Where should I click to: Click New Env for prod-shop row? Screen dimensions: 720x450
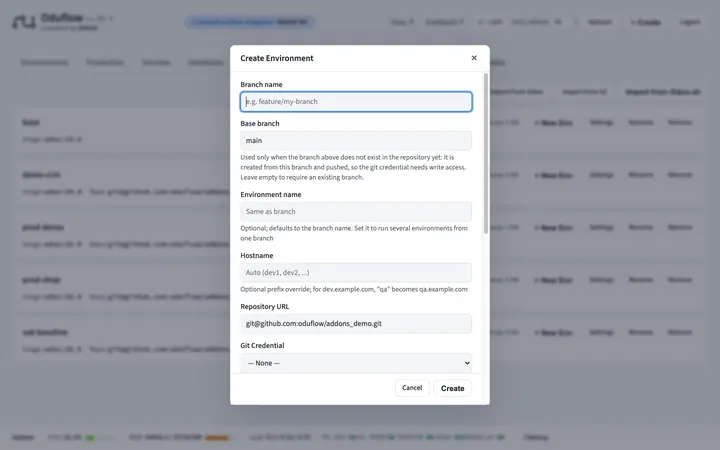(554, 280)
